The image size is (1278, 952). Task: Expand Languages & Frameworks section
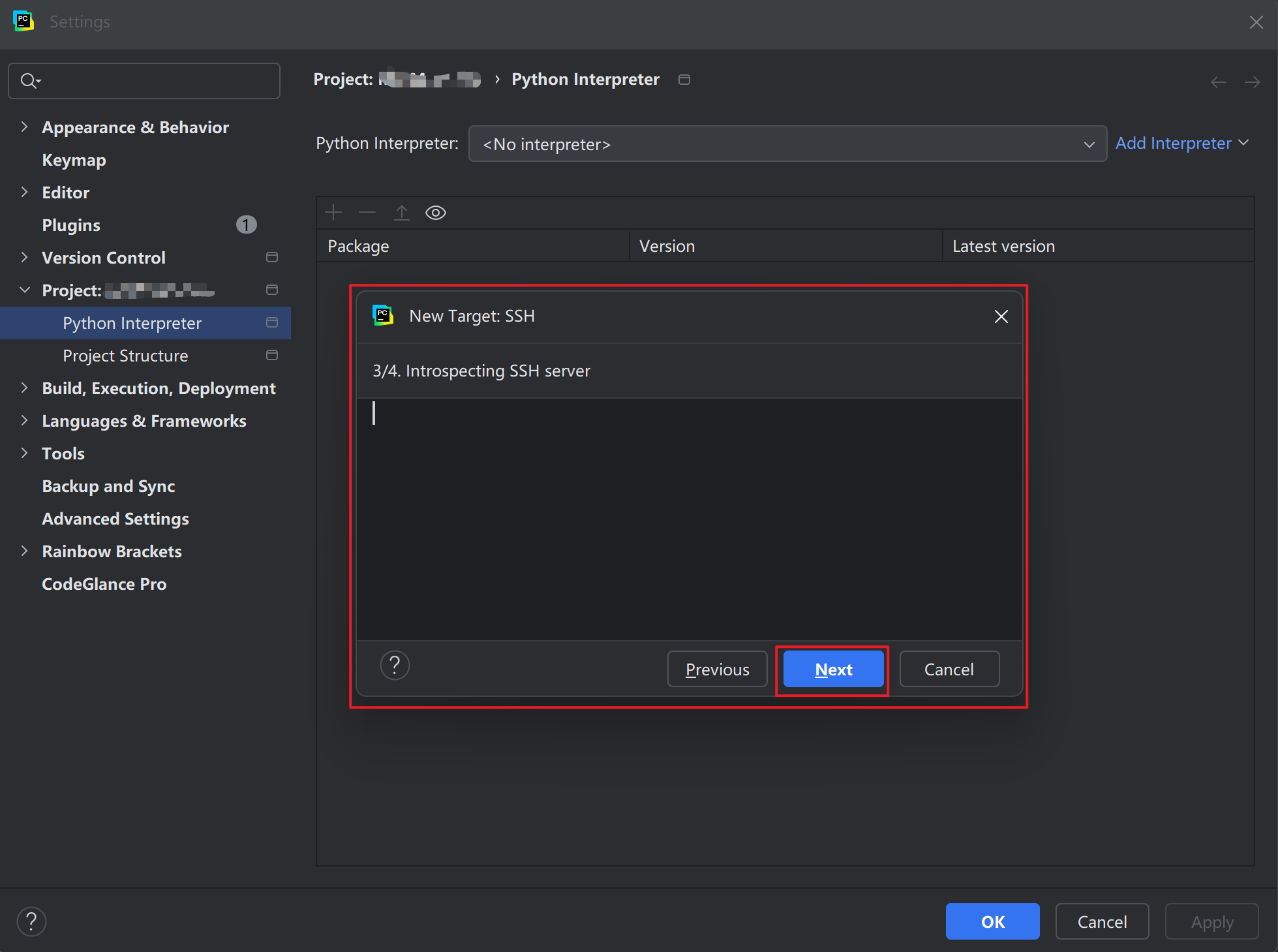tap(24, 420)
